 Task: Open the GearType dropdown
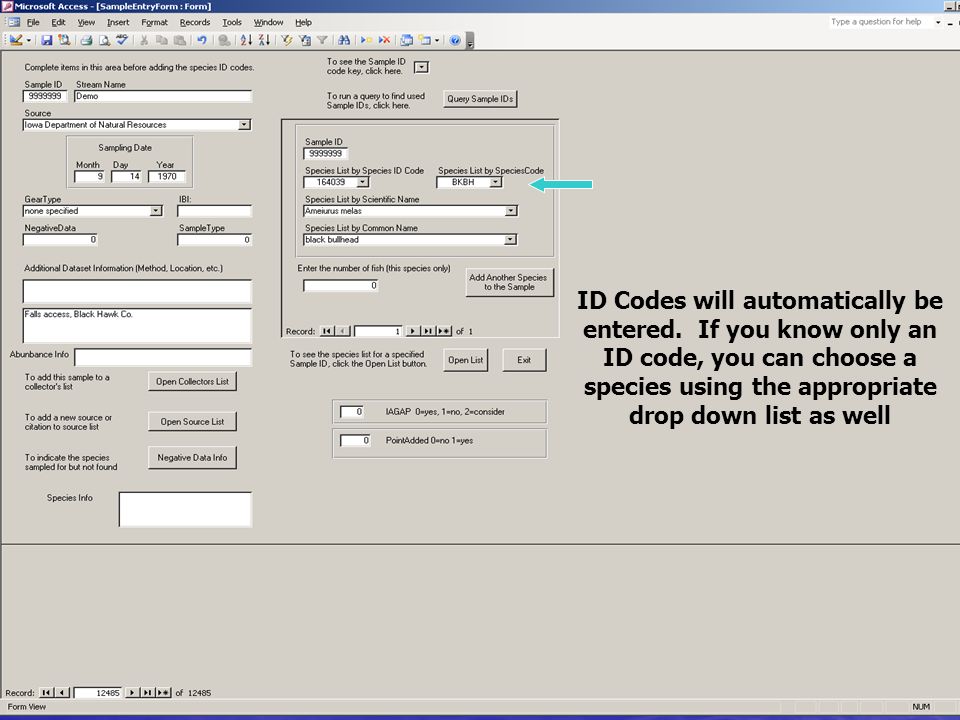[156, 211]
